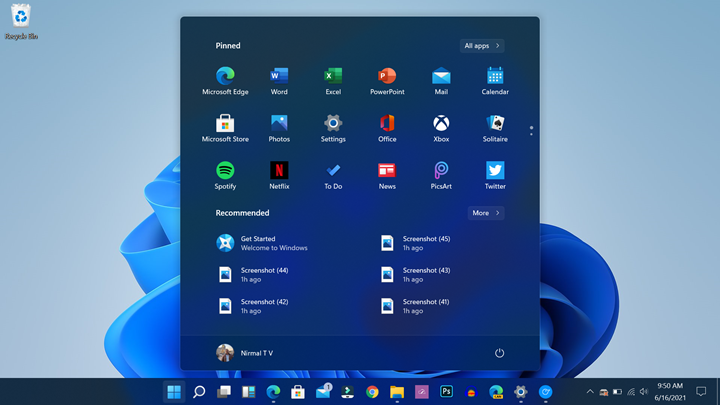The width and height of the screenshot is (720, 405).
Task: Open recommended file Screenshot (45)
Action: [x=416, y=243]
